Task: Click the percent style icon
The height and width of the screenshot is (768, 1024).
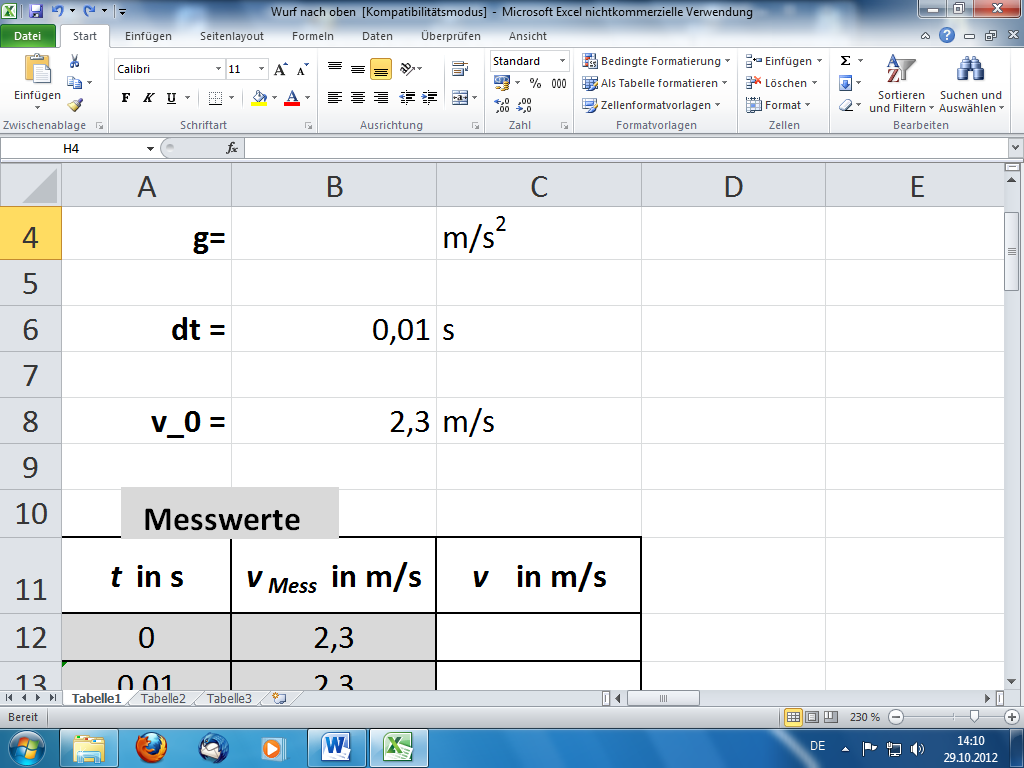Action: (536, 83)
